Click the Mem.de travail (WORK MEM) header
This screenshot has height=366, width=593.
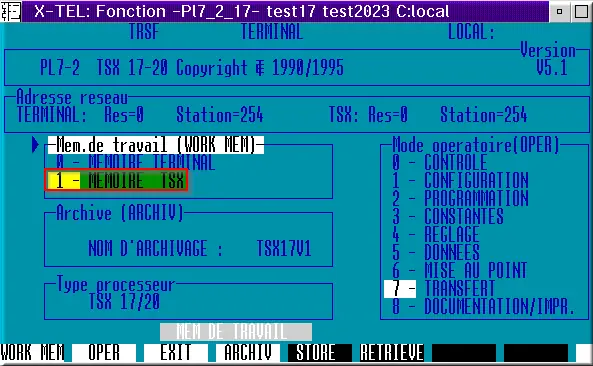(x=156, y=145)
